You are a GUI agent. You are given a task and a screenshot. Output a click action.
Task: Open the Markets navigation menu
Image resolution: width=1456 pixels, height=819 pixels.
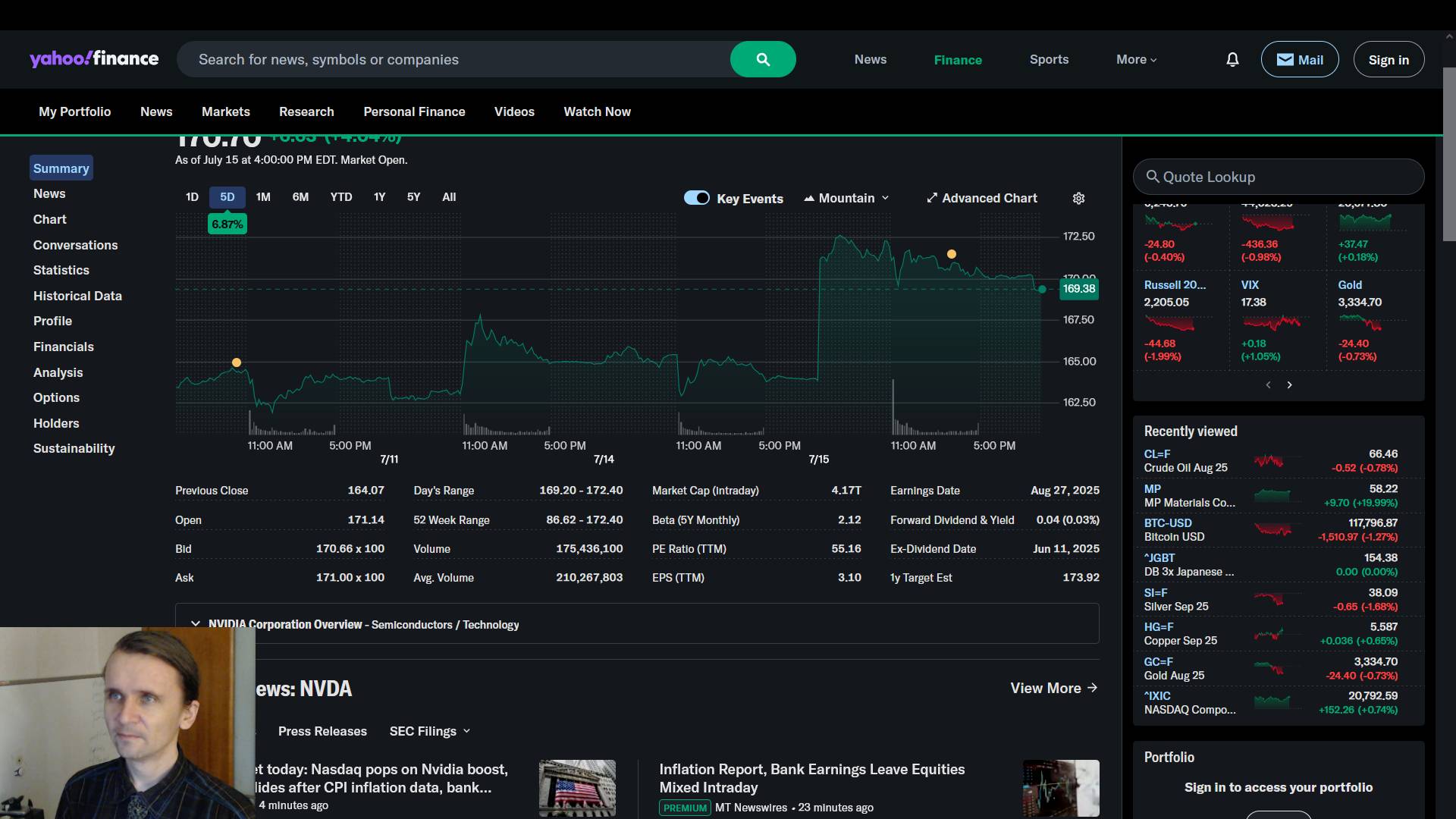tap(225, 111)
